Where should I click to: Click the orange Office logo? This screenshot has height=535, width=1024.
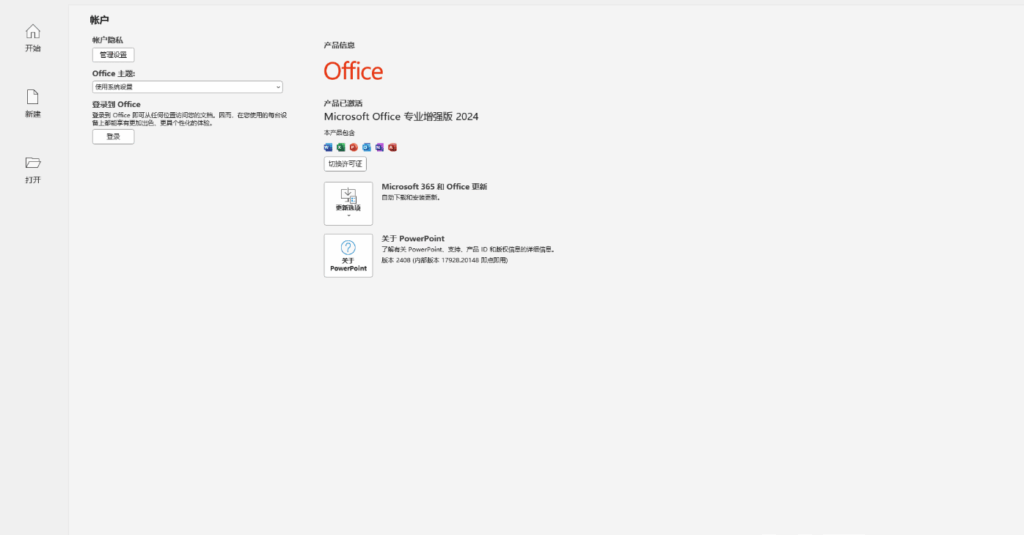tap(353, 71)
